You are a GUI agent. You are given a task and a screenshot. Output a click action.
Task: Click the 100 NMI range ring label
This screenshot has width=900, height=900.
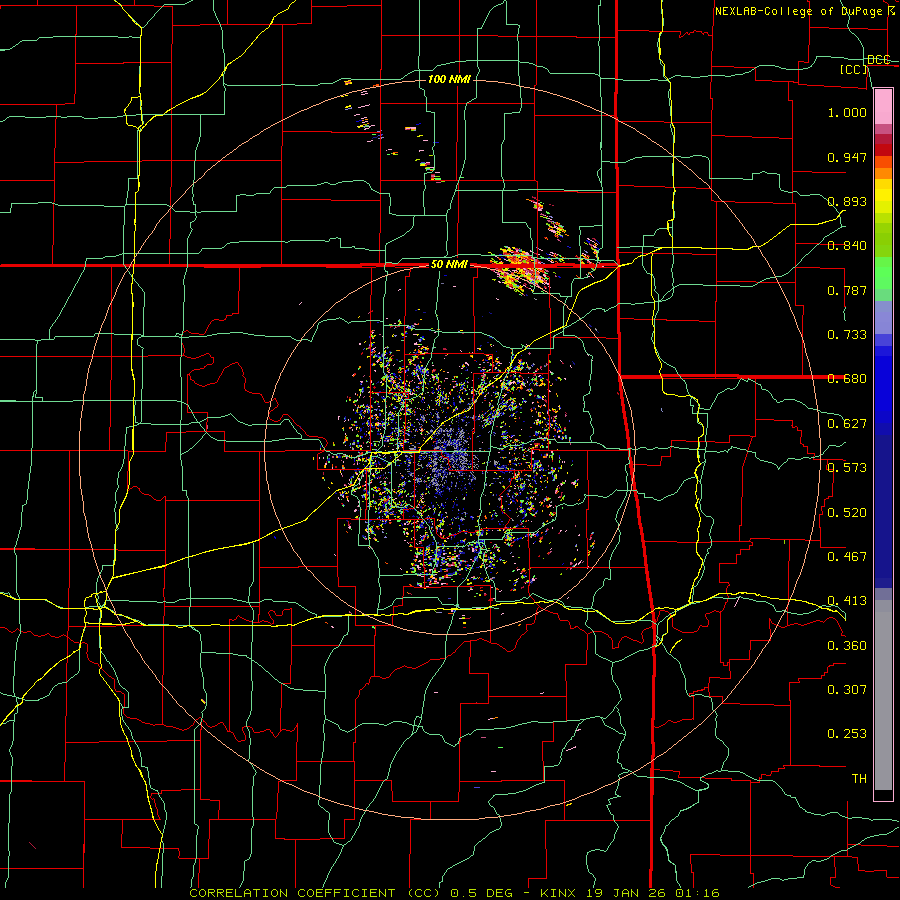click(x=449, y=79)
